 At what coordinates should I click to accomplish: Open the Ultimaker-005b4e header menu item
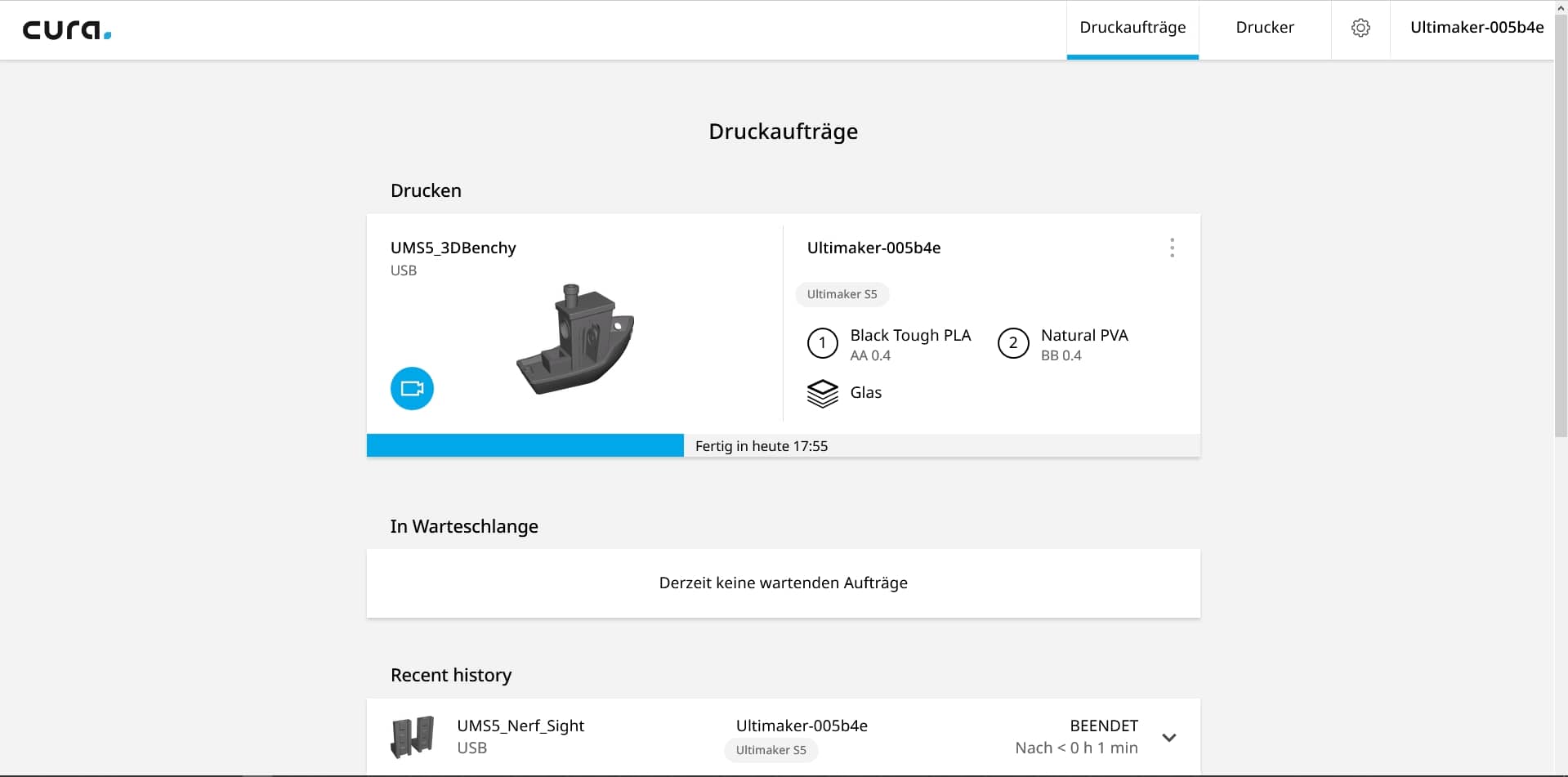tap(1476, 28)
